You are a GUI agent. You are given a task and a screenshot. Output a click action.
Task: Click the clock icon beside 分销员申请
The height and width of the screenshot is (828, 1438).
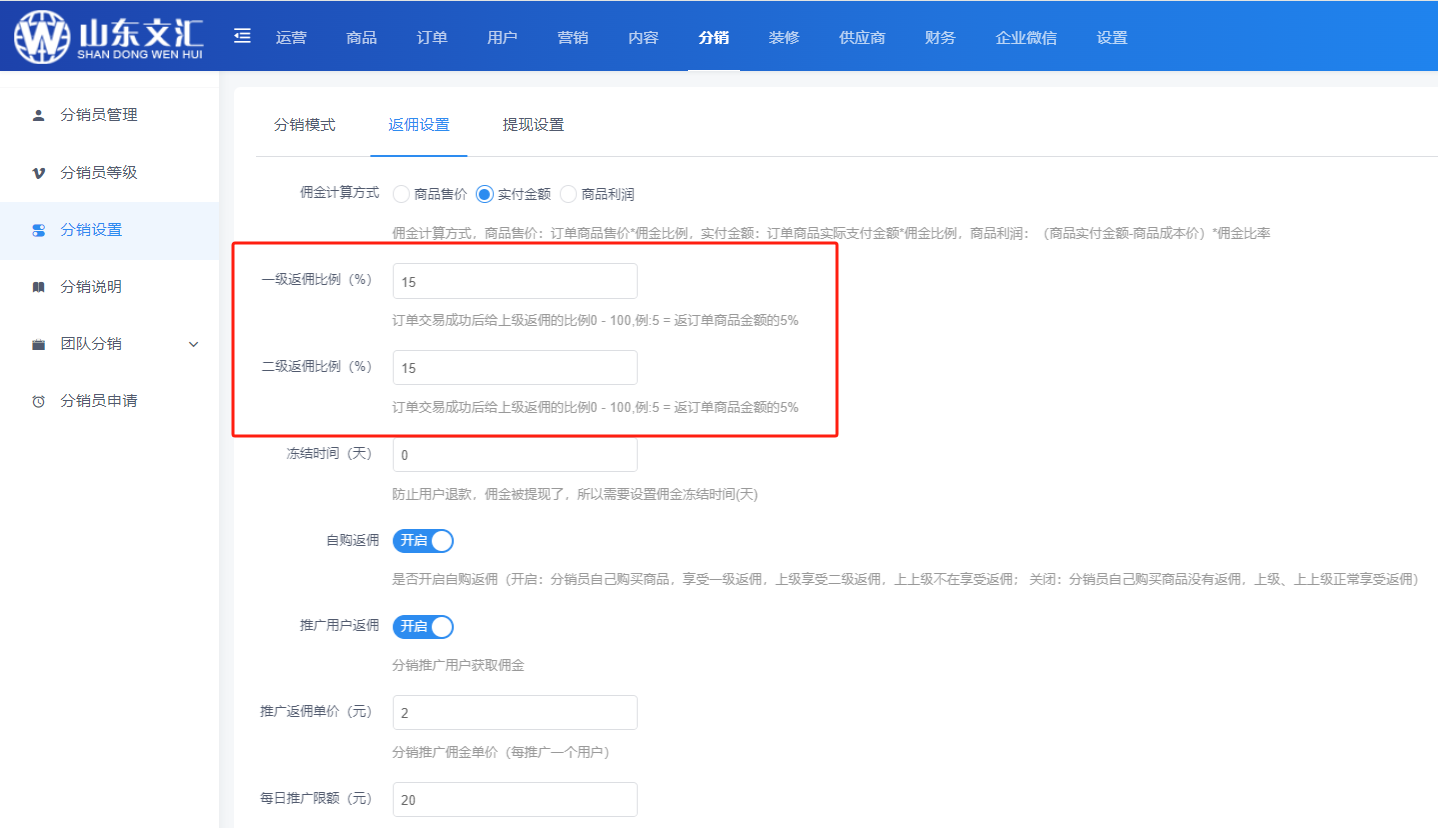pyautogui.click(x=39, y=401)
